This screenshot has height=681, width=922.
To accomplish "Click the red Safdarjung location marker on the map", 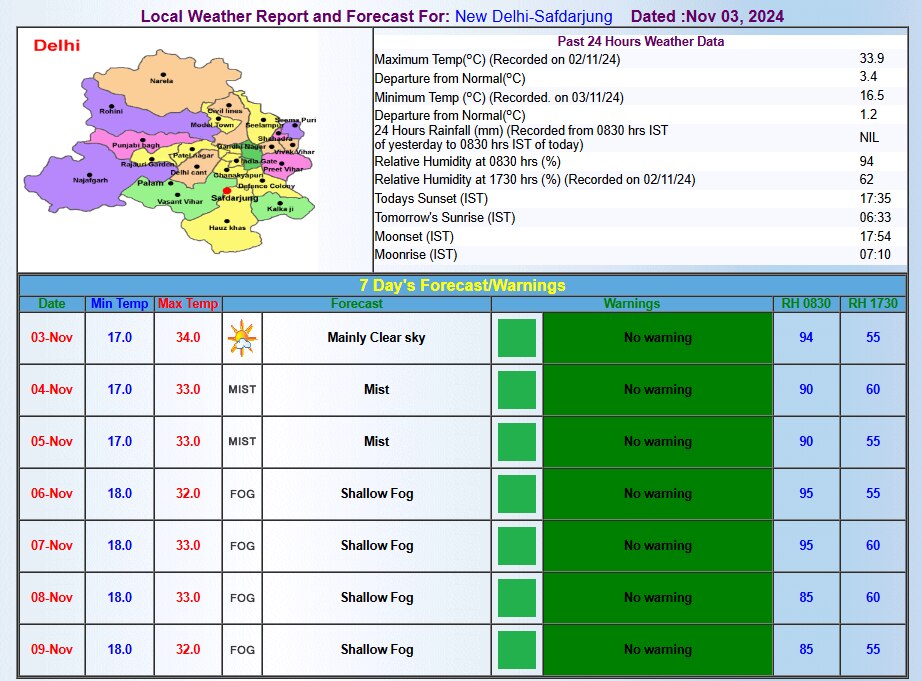I will coord(228,189).
